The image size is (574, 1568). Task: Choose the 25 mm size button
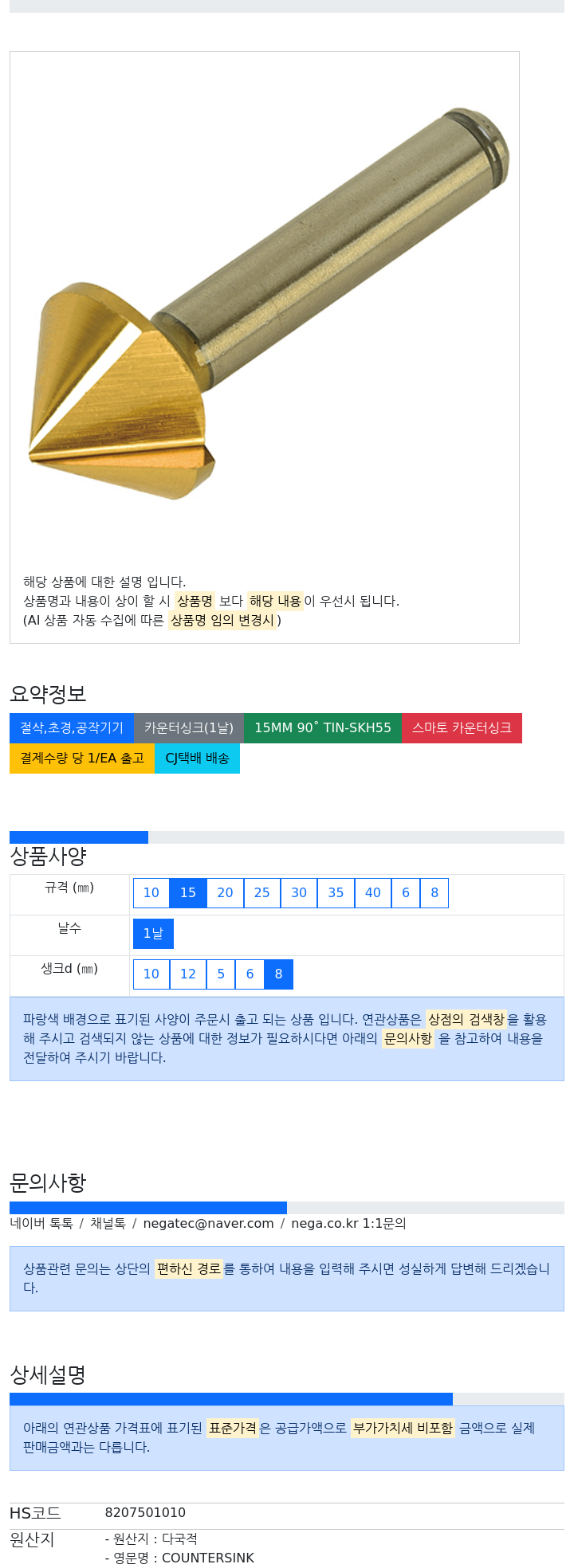(262, 893)
